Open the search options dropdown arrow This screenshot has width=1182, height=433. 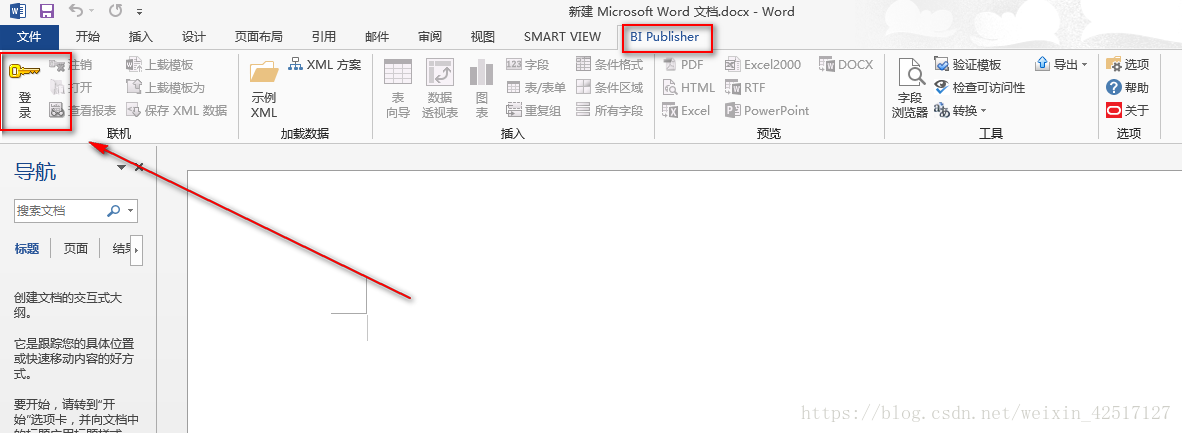click(131, 211)
